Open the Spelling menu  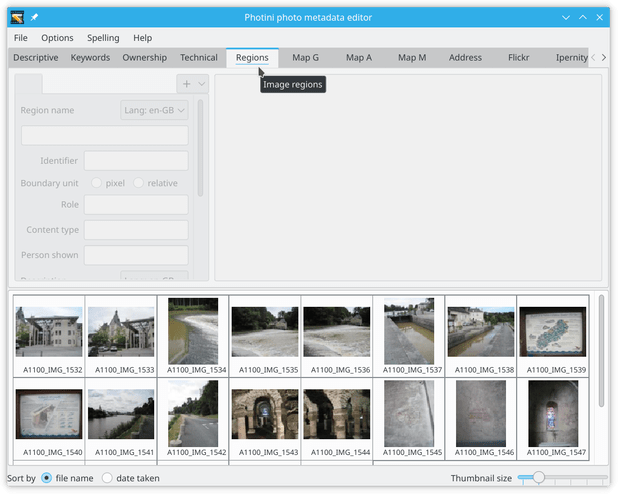103,38
